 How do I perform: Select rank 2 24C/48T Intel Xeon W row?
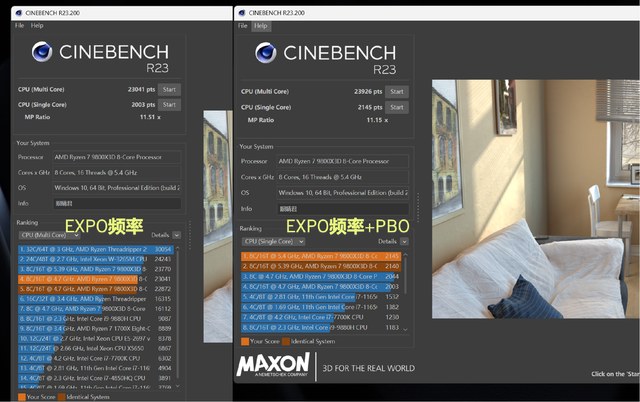click(96, 259)
